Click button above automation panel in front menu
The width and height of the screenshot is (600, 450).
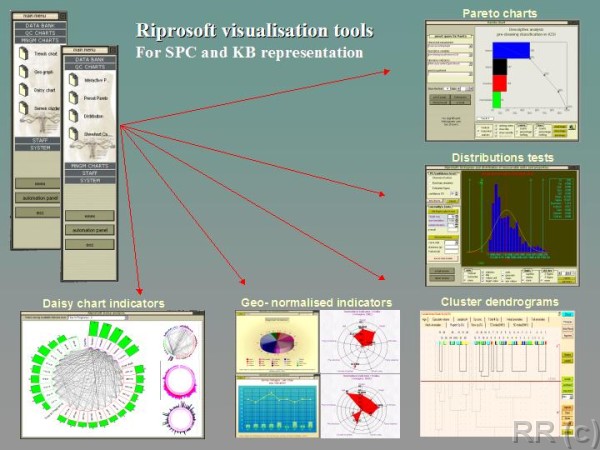pos(90,216)
